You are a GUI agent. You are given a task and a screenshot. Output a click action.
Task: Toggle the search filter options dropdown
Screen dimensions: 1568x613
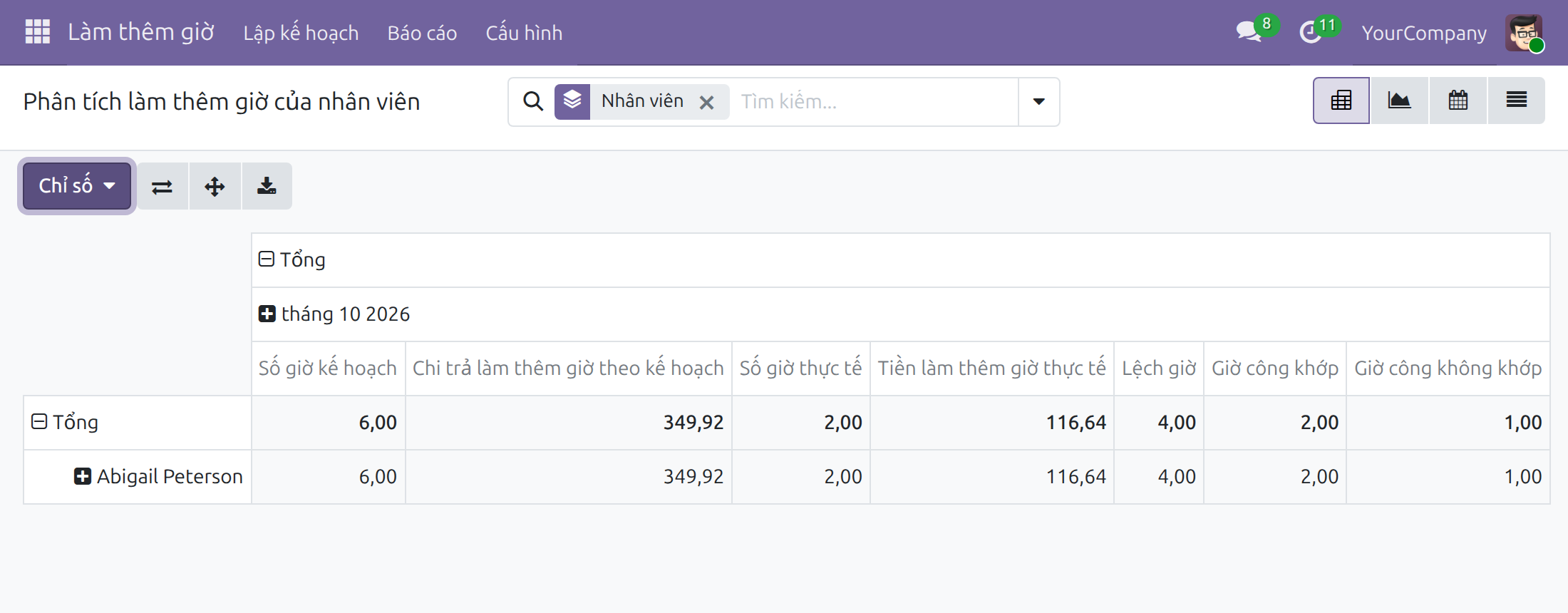coord(1039,102)
